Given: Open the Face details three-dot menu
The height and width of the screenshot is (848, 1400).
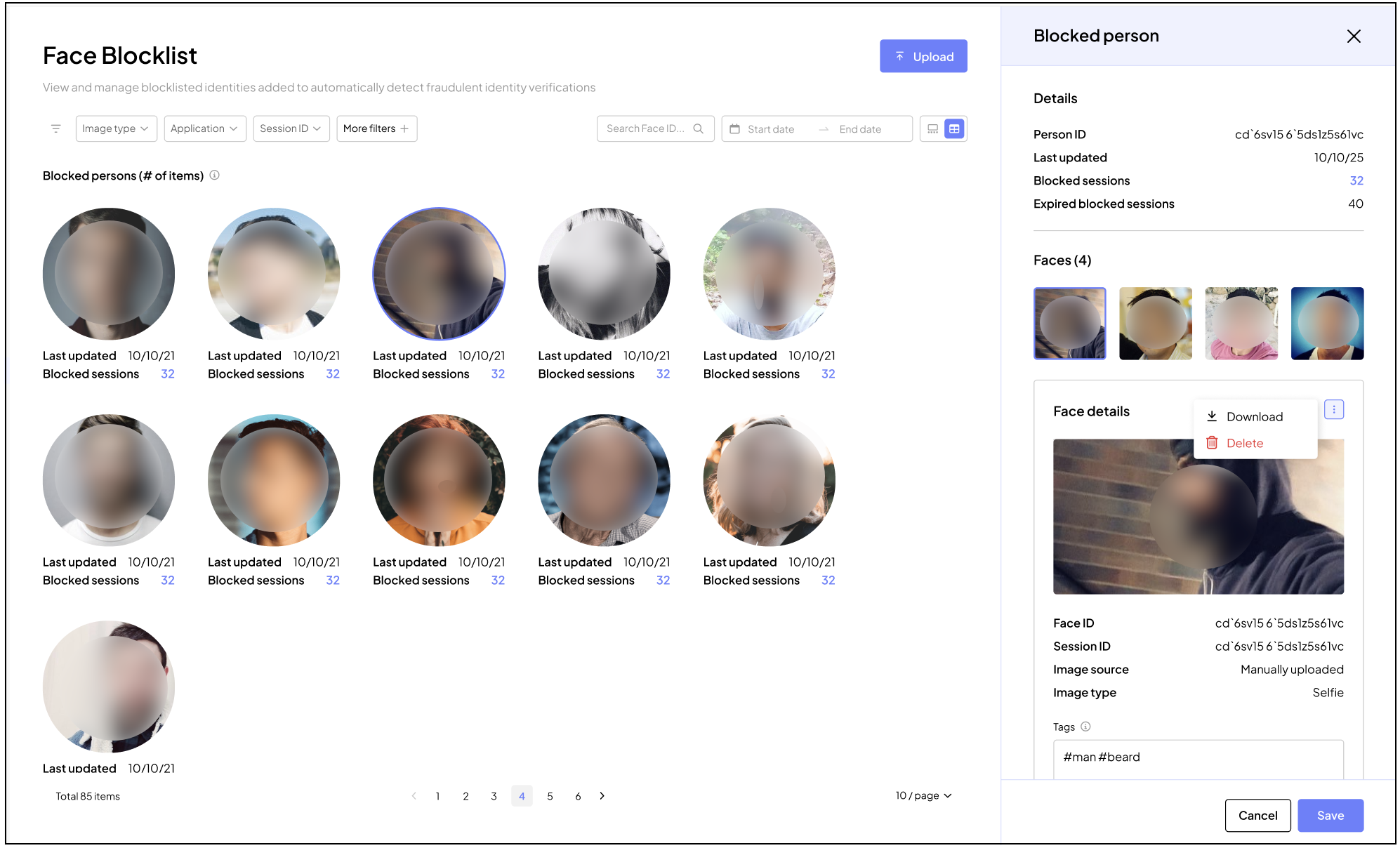Looking at the screenshot, I should point(1334,410).
